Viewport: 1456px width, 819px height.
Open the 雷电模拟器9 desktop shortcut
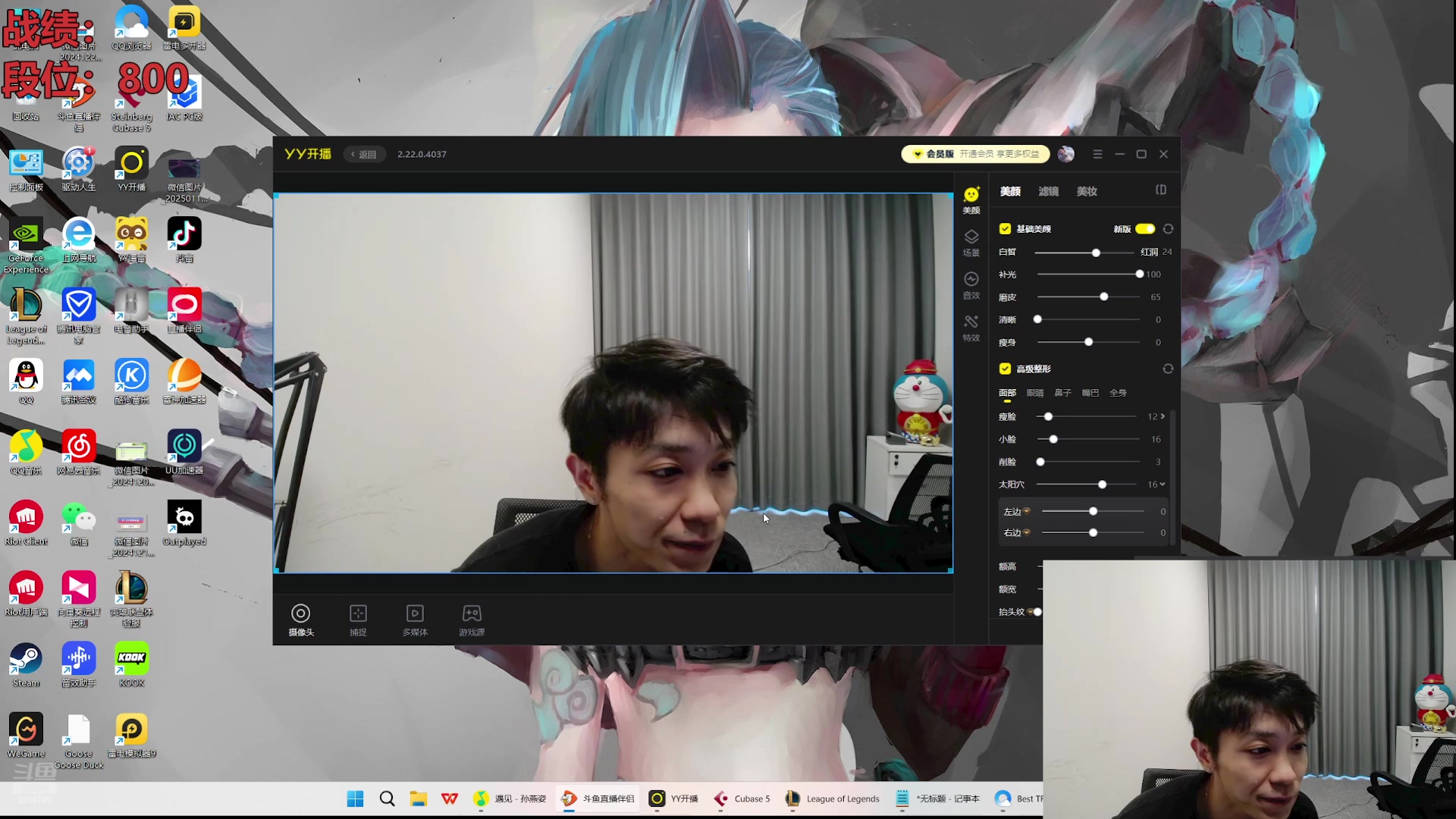(x=132, y=736)
